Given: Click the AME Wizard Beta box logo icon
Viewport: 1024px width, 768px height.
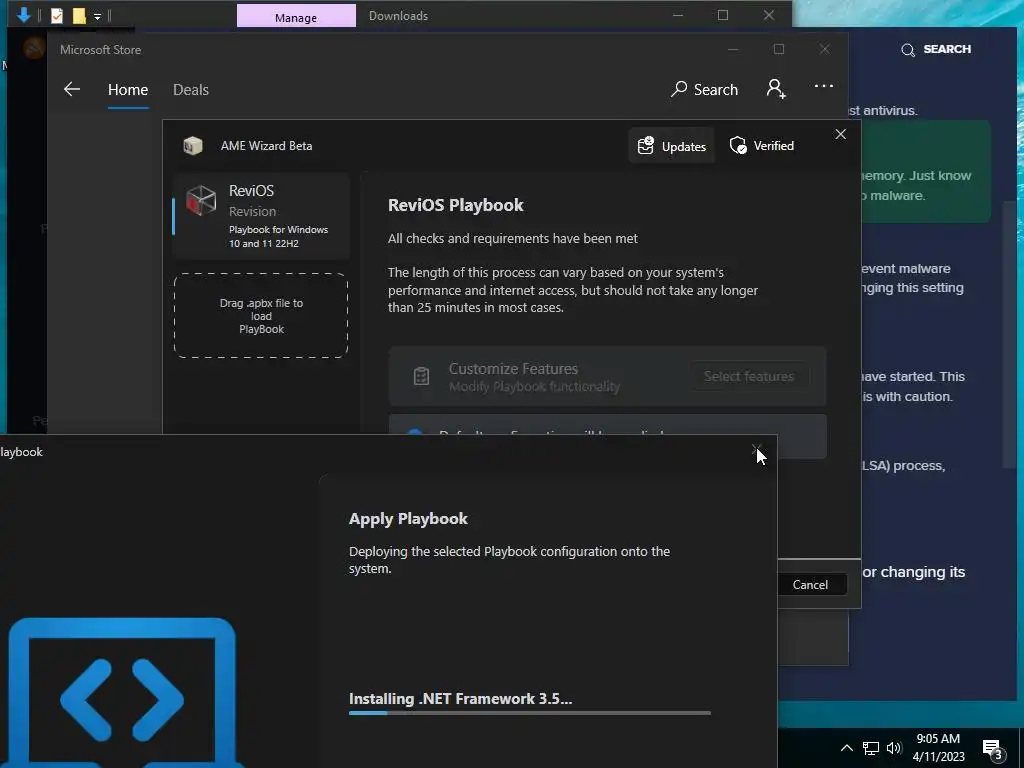Looking at the screenshot, I should click(193, 145).
